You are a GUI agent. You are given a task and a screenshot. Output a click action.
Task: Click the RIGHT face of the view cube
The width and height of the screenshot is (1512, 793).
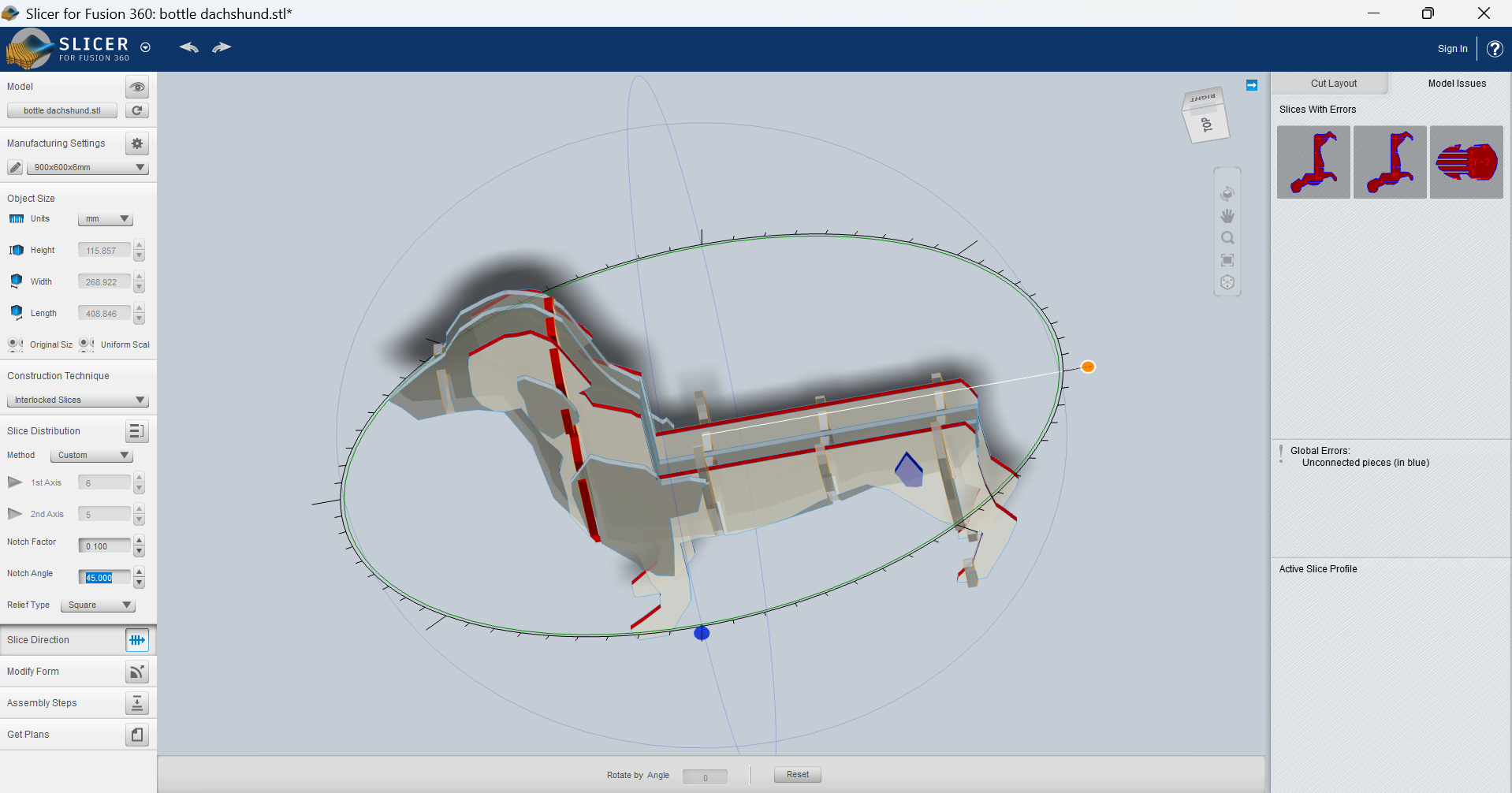pos(1203,98)
